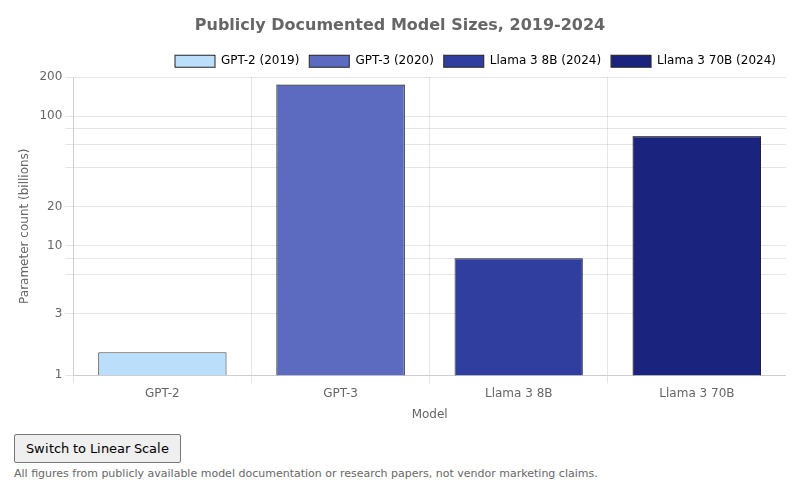Toggle Llama 3 70B (2024) legend swatch

(631, 61)
